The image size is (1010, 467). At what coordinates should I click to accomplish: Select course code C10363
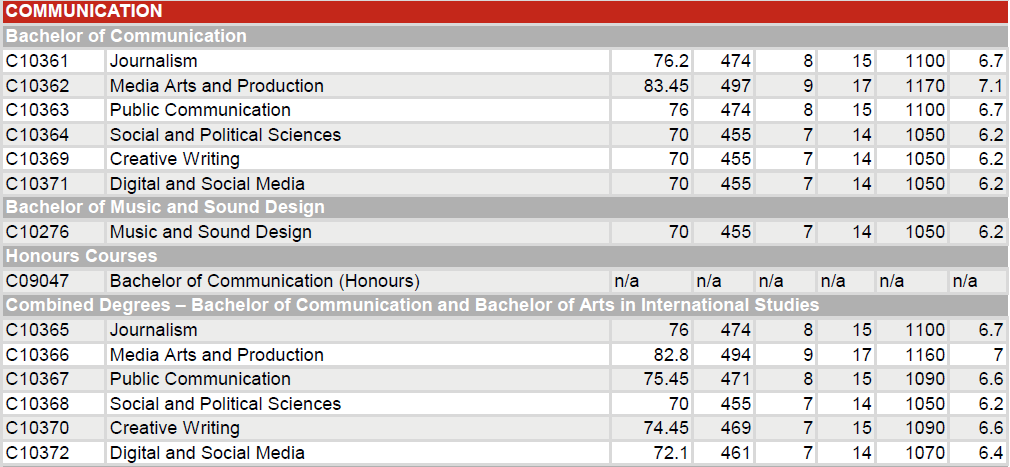pos(38,110)
